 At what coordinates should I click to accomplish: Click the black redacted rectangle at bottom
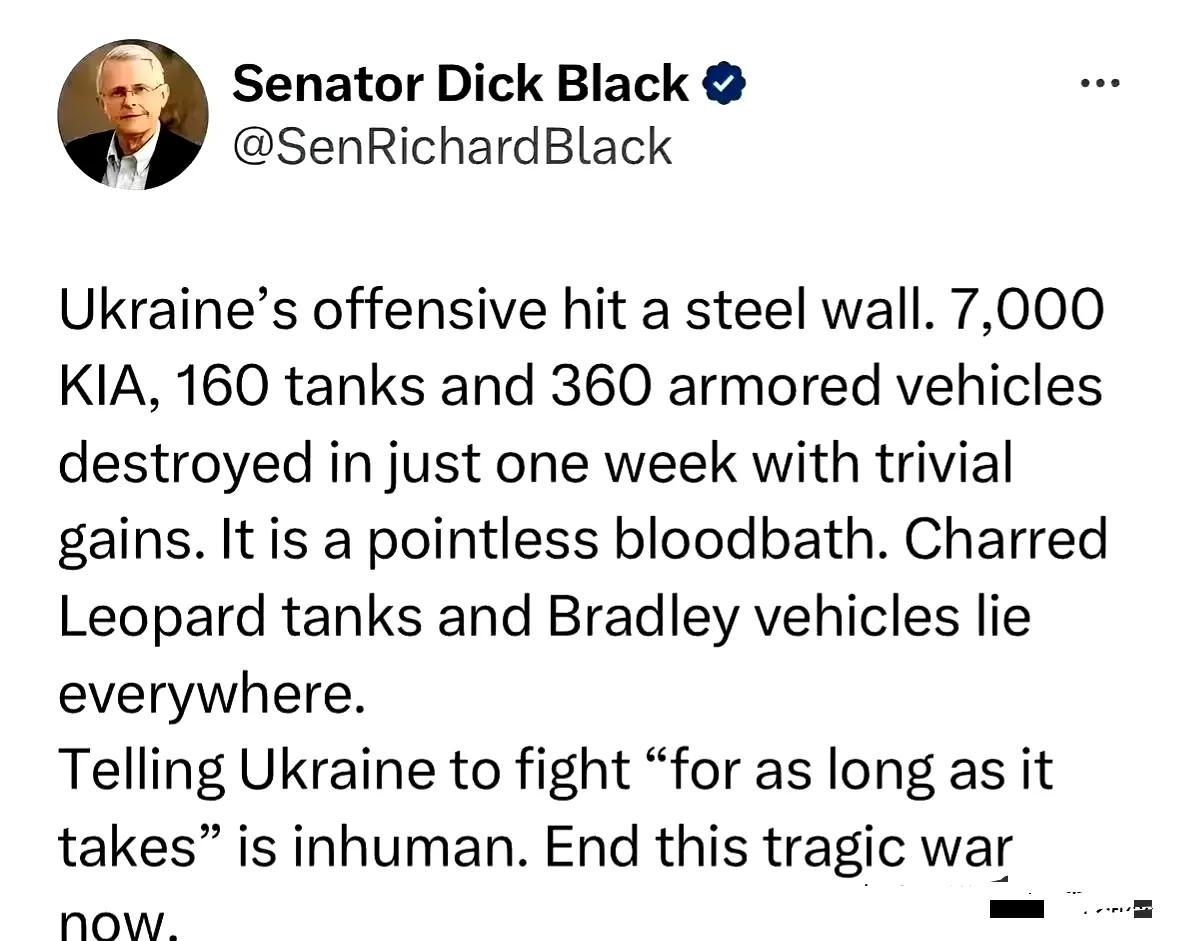1016,908
